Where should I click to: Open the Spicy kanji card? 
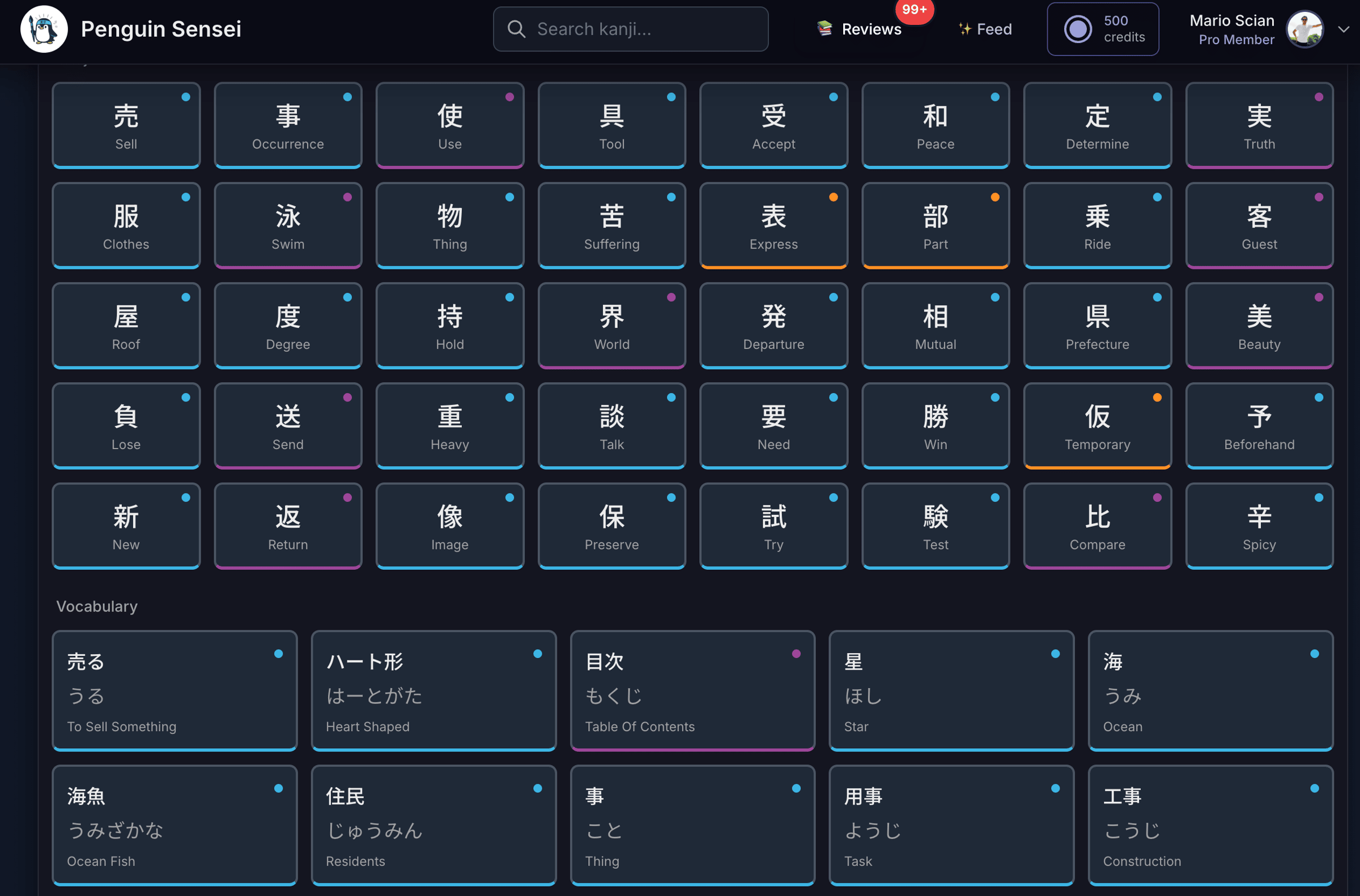[x=1259, y=526]
